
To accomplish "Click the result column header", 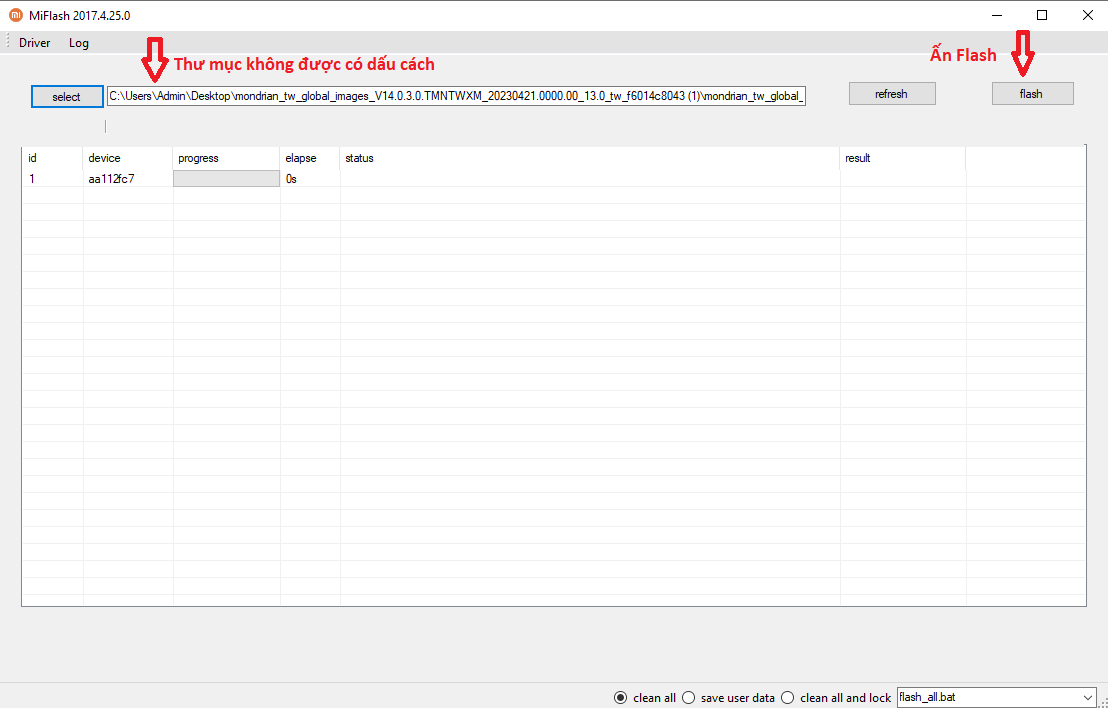I will point(903,158).
